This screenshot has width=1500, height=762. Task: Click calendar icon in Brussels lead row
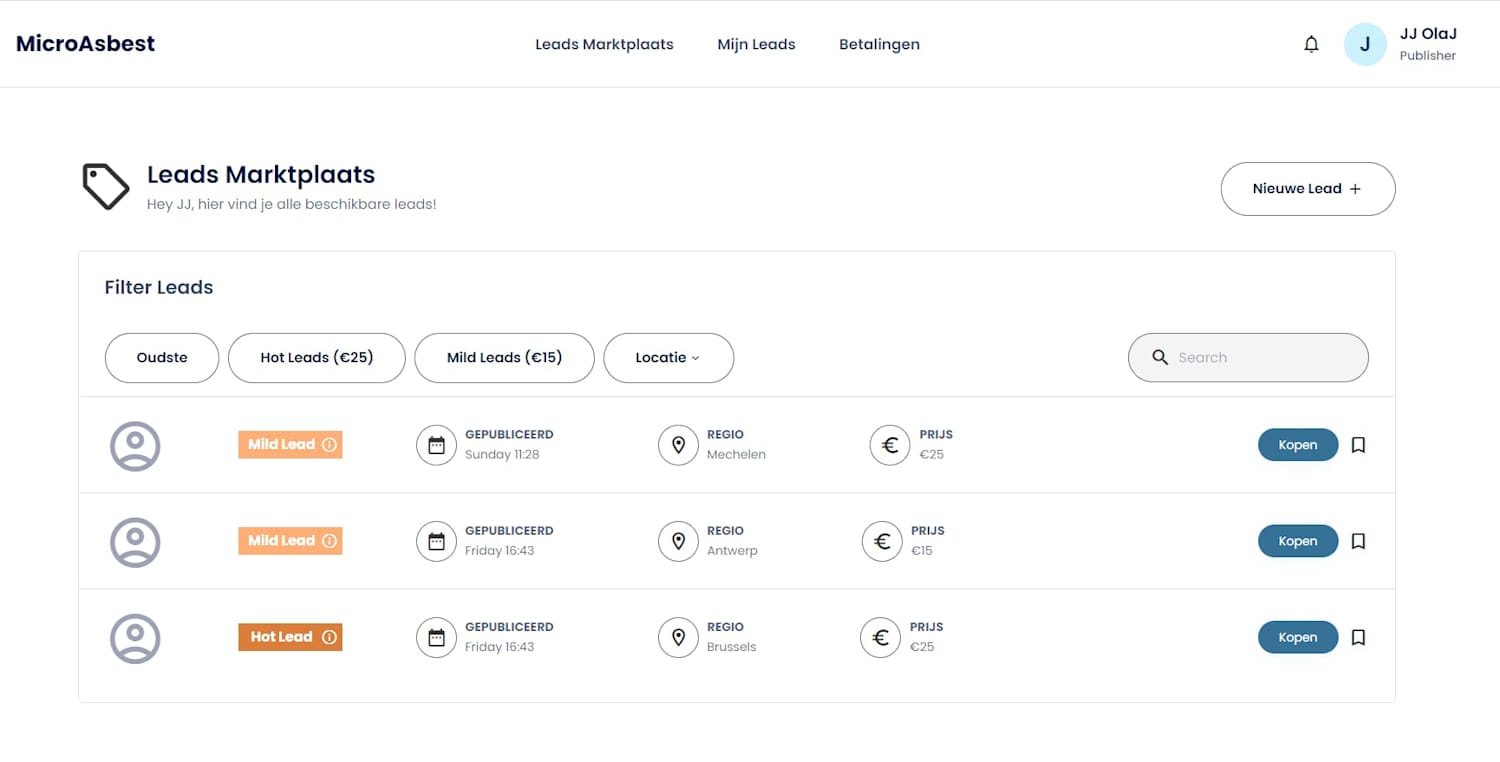[436, 637]
